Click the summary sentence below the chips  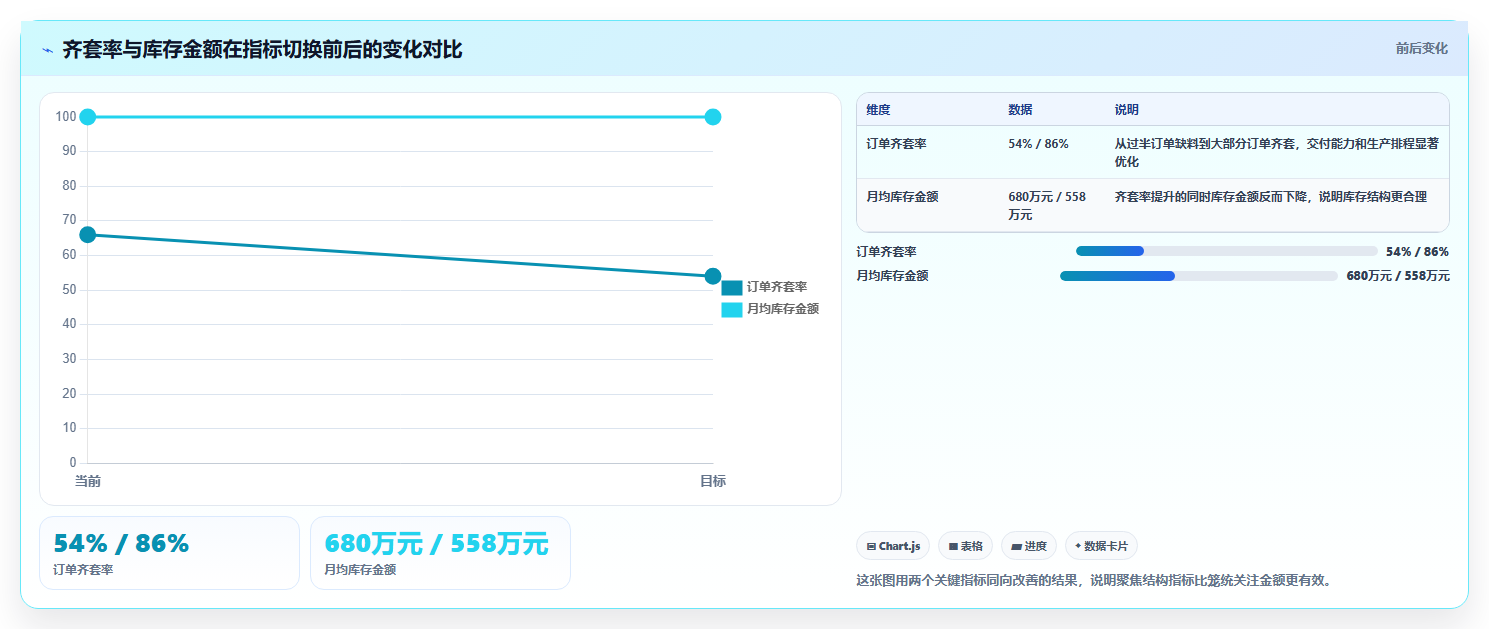tap(1094, 580)
